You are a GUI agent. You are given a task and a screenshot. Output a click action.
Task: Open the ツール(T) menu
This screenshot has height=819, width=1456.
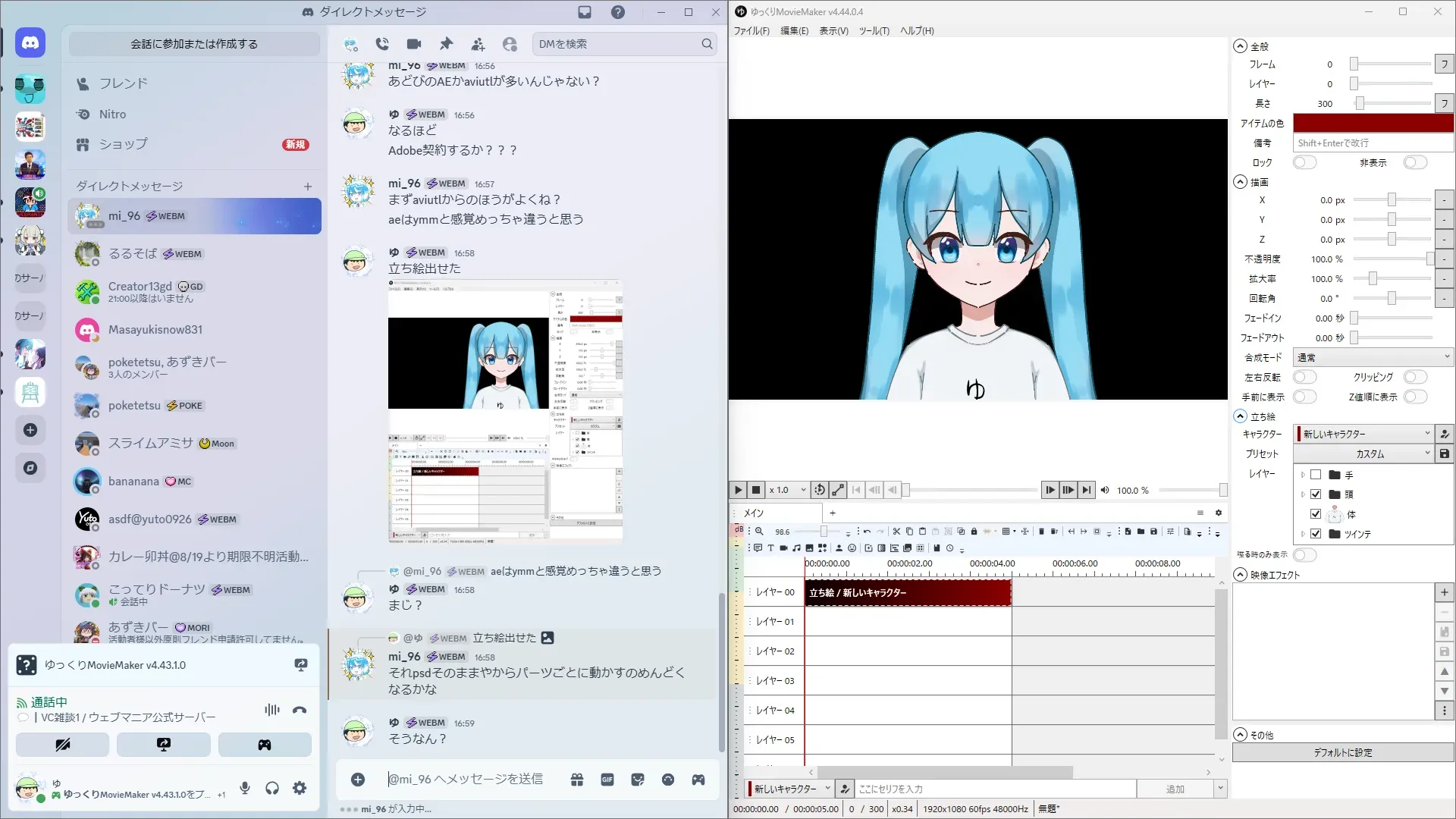coord(874,31)
